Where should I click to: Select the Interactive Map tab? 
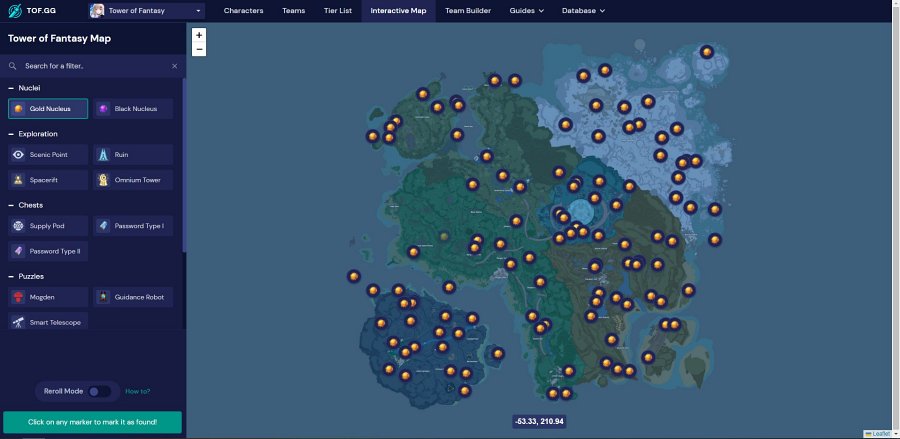(398, 10)
